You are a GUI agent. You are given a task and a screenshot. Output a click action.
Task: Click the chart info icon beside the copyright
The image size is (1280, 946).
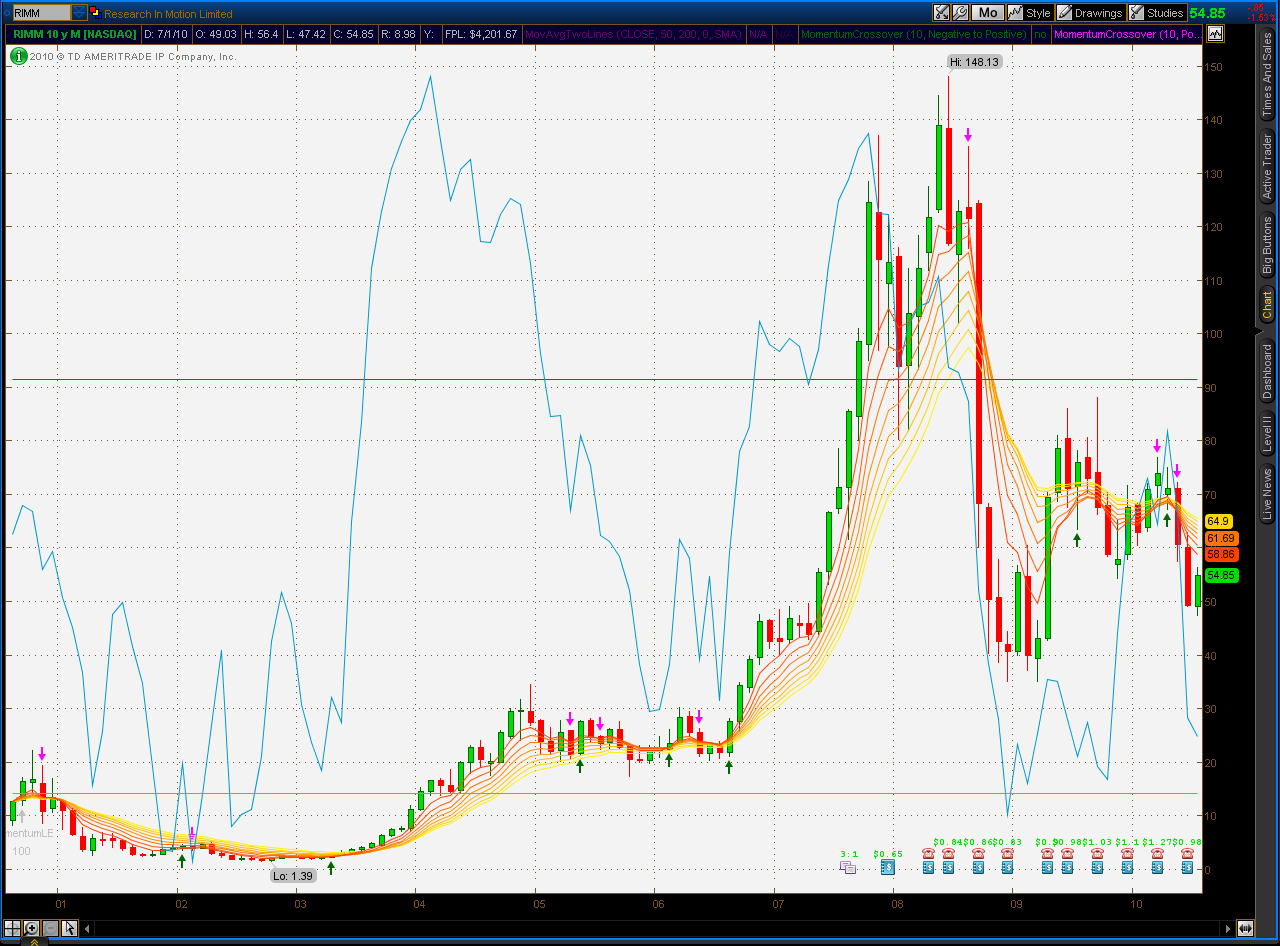[x=18, y=56]
